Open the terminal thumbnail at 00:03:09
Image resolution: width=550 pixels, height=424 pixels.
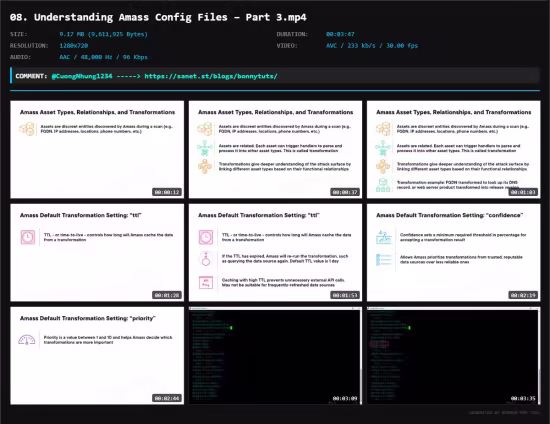[x=275, y=356]
